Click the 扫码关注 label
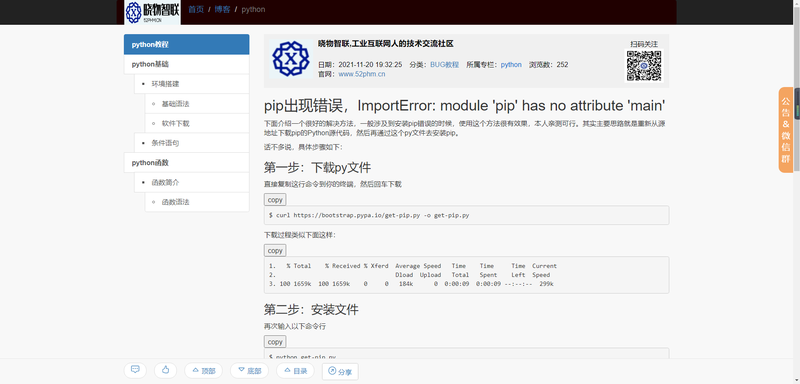Image resolution: width=800 pixels, height=384 pixels. tap(644, 44)
